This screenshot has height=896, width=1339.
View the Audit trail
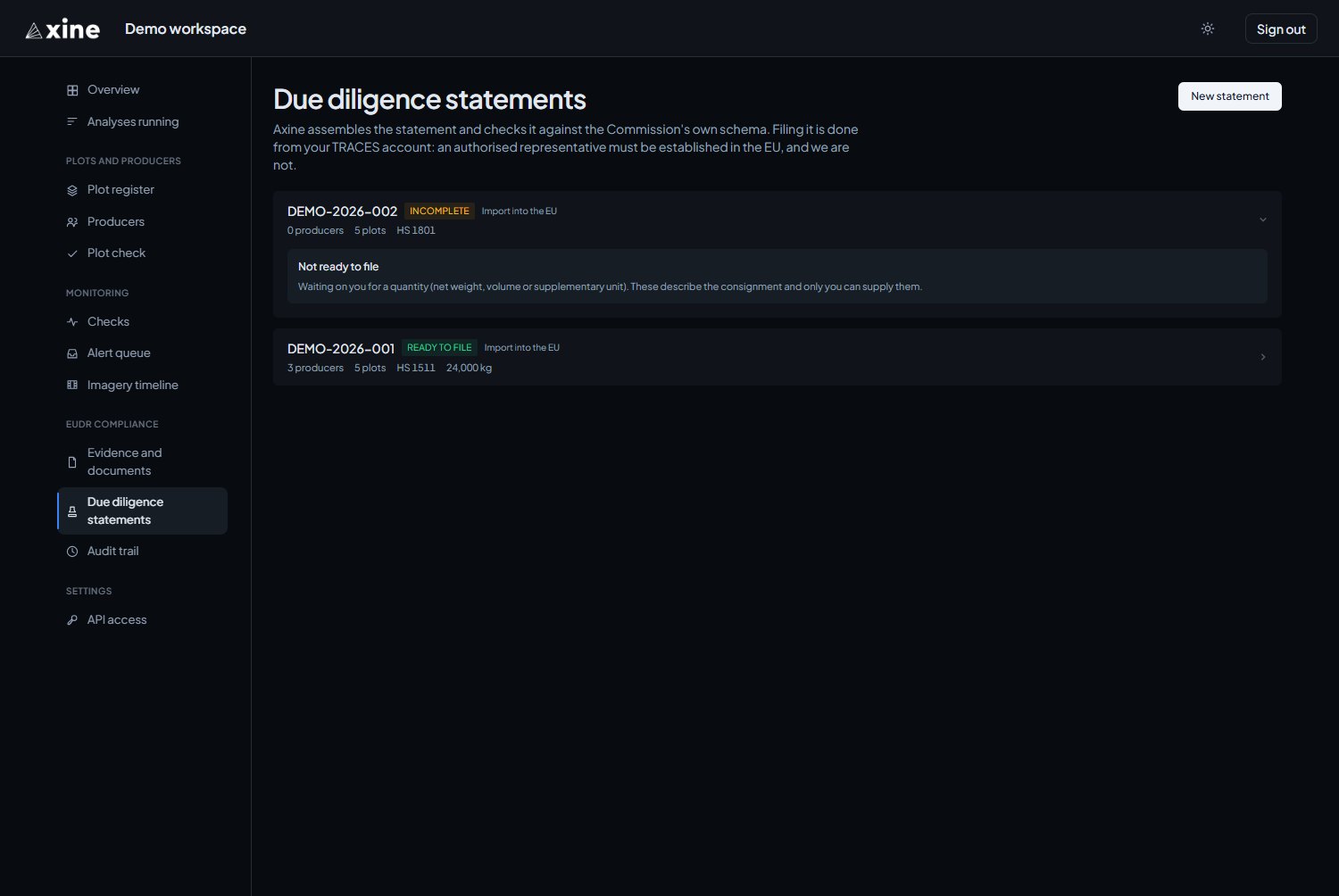click(x=142, y=552)
